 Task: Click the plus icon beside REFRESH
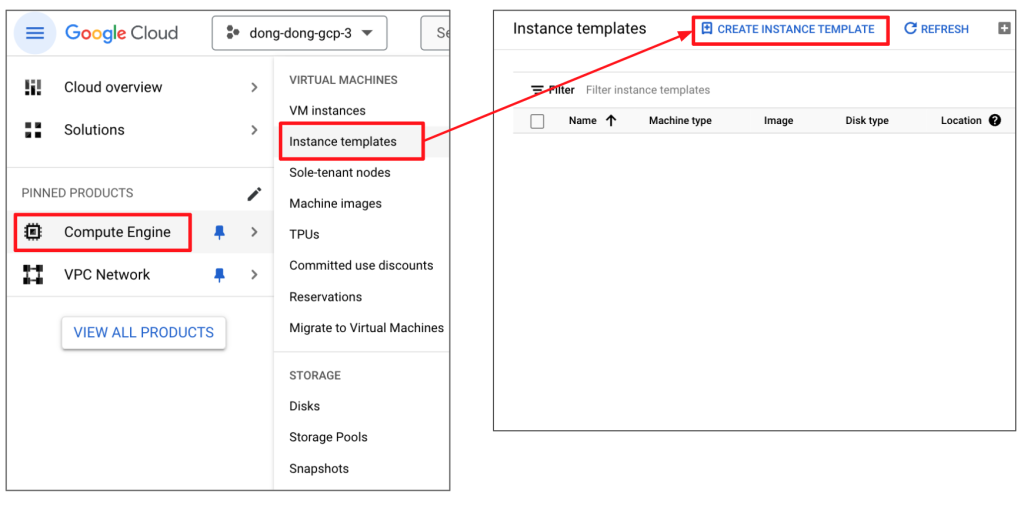coord(1004,29)
